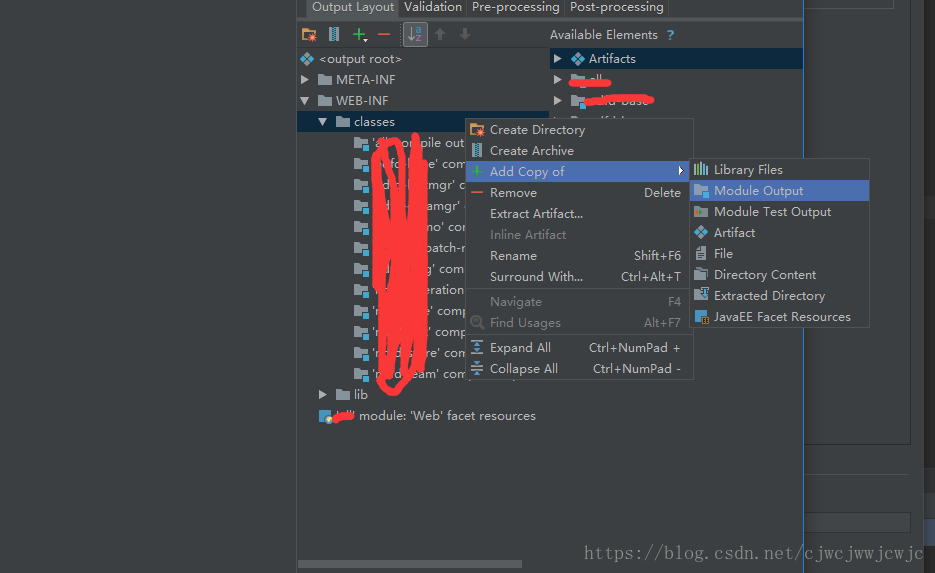This screenshot has width=935, height=573.
Task: Click the Module Test Output folder icon
Action: coord(701,212)
